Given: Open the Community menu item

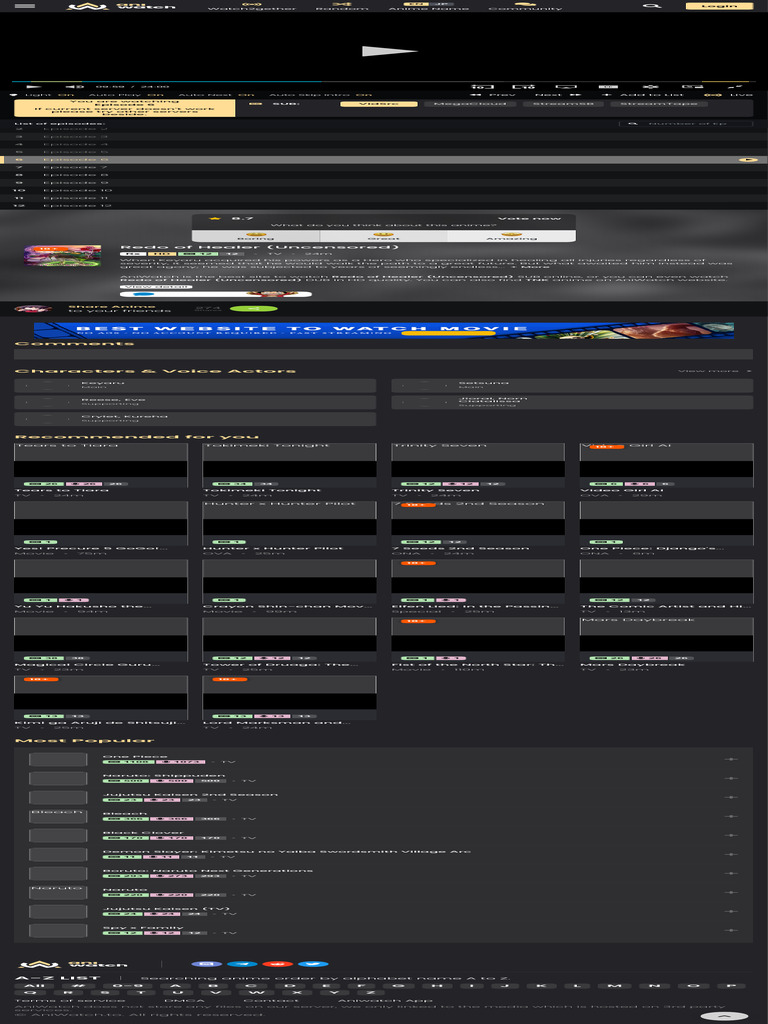Looking at the screenshot, I should (x=525, y=7).
